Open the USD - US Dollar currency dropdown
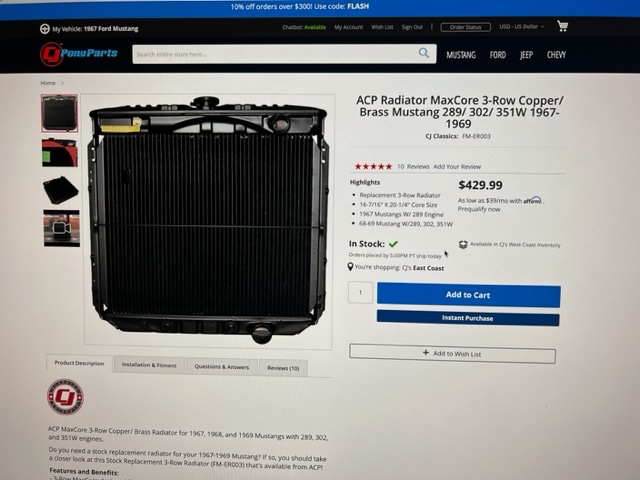Screen dimensions: 640x480 (x=522, y=27)
